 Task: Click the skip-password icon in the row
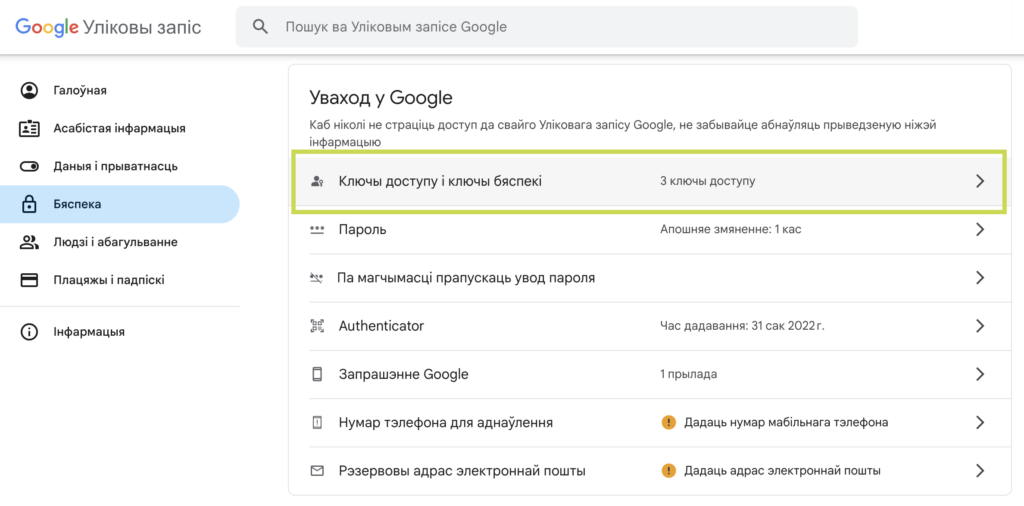tap(316, 278)
